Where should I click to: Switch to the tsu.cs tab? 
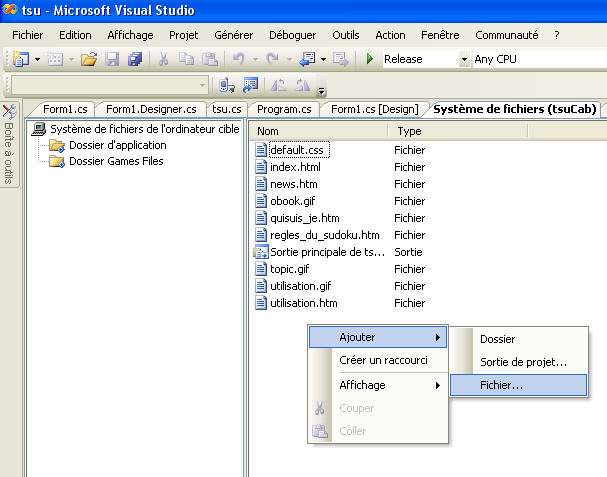point(226,109)
